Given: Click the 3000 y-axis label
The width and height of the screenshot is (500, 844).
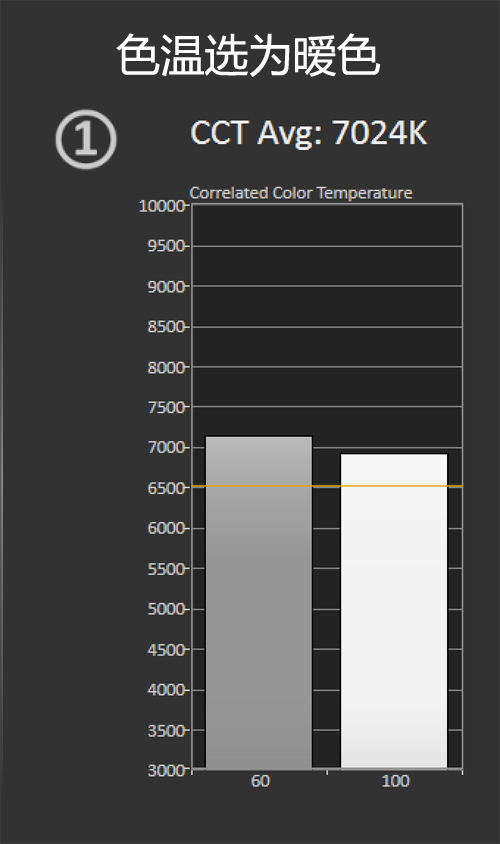Looking at the screenshot, I should pos(166,770).
